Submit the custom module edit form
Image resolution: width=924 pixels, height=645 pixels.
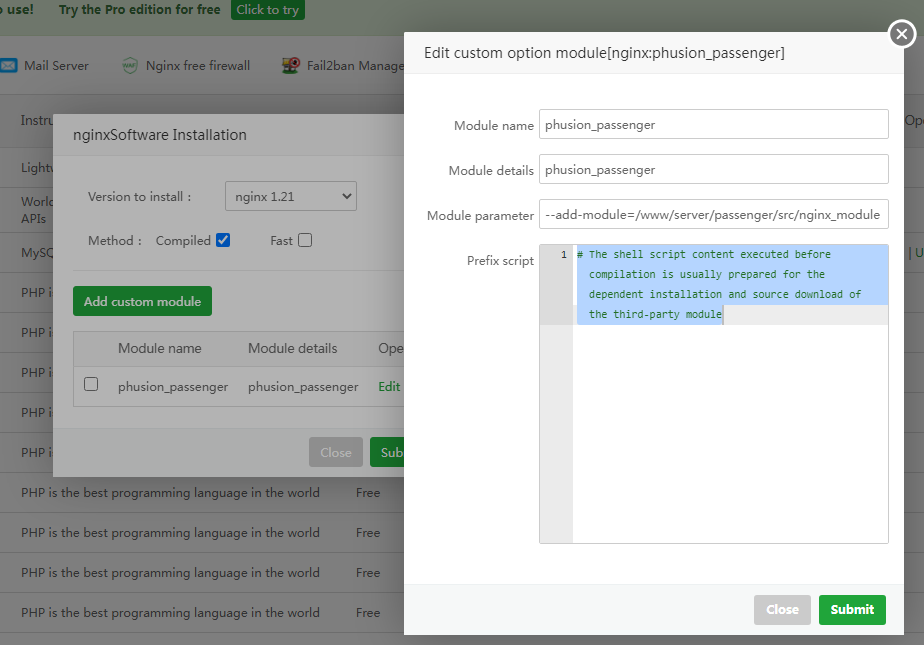[x=851, y=609]
